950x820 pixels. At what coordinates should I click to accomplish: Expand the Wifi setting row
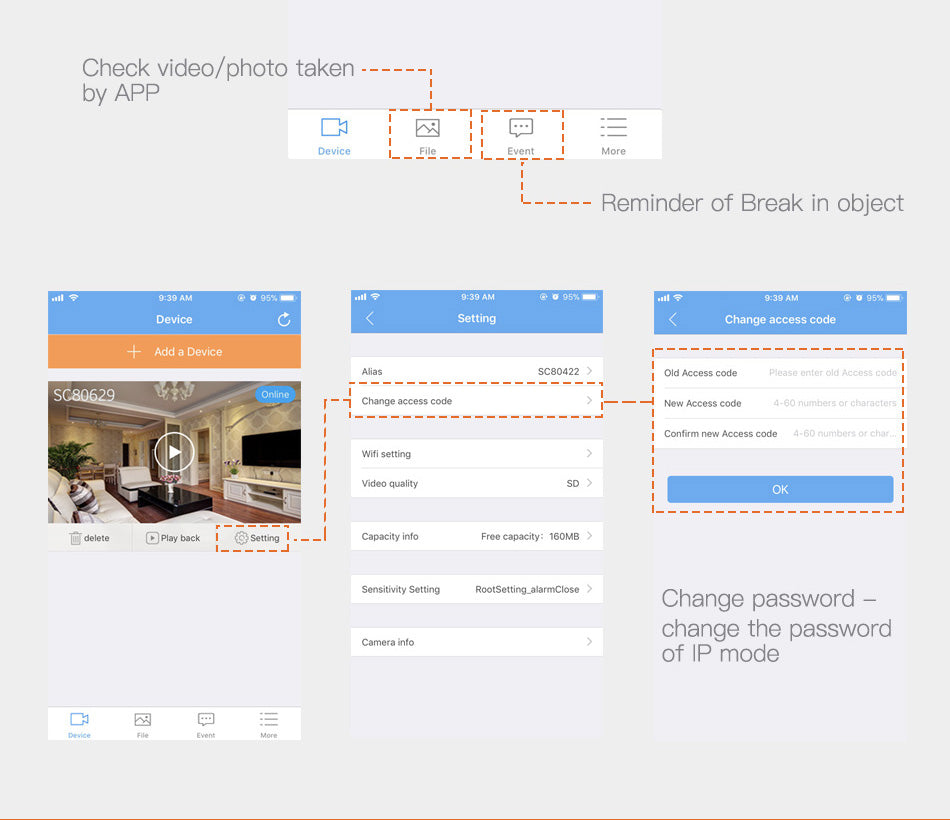[x=477, y=454]
